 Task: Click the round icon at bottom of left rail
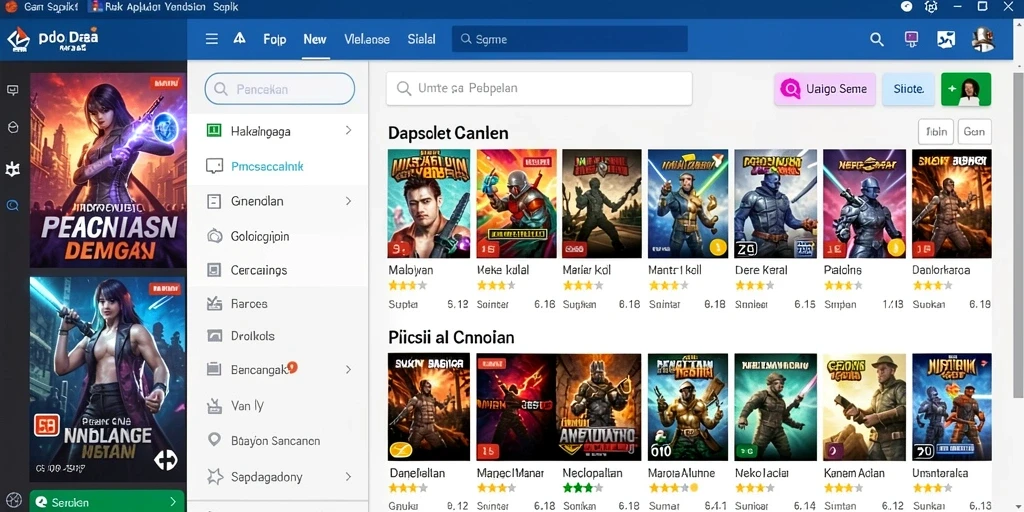(12, 500)
